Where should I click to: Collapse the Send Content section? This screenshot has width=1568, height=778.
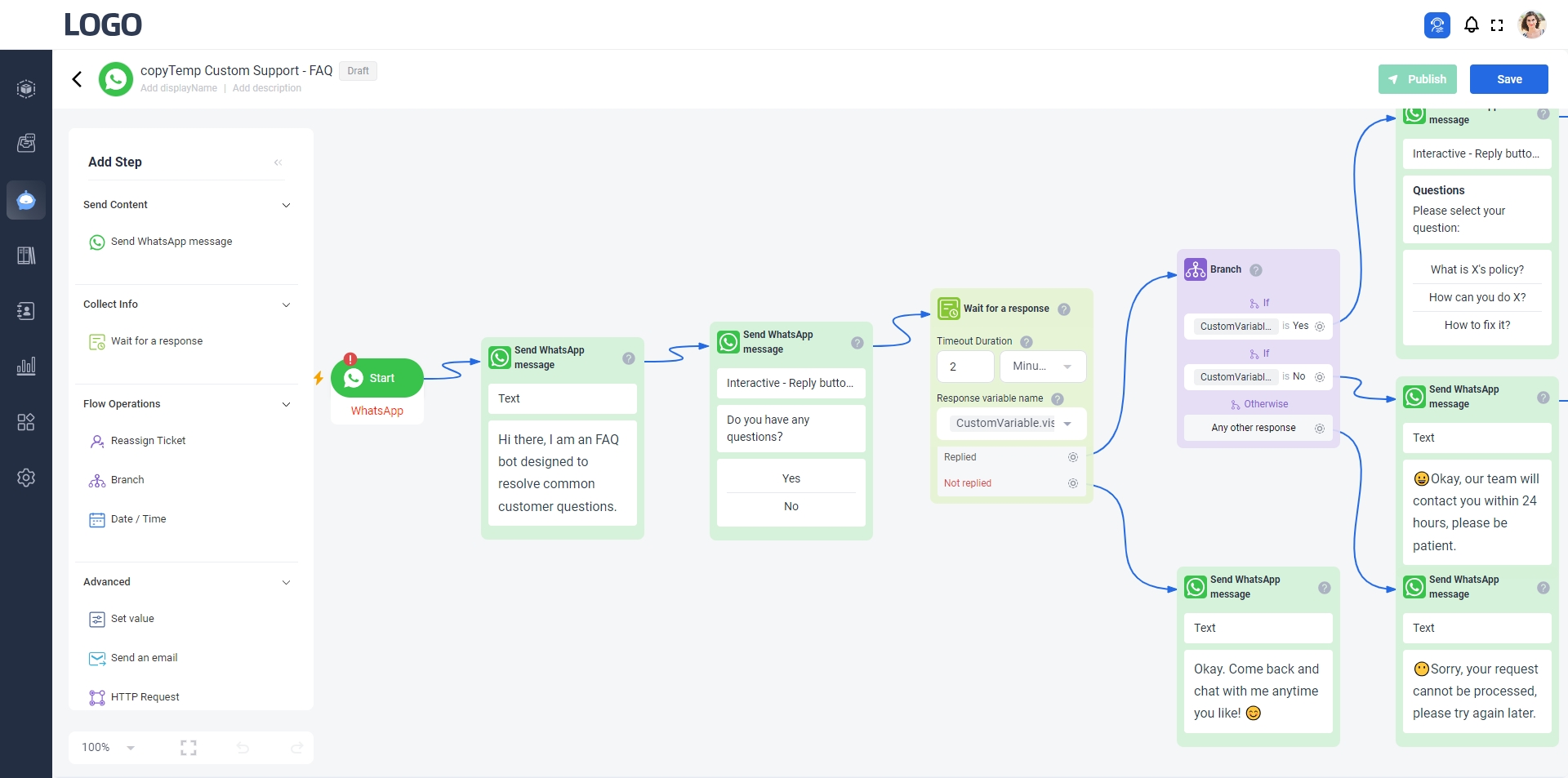(286, 205)
